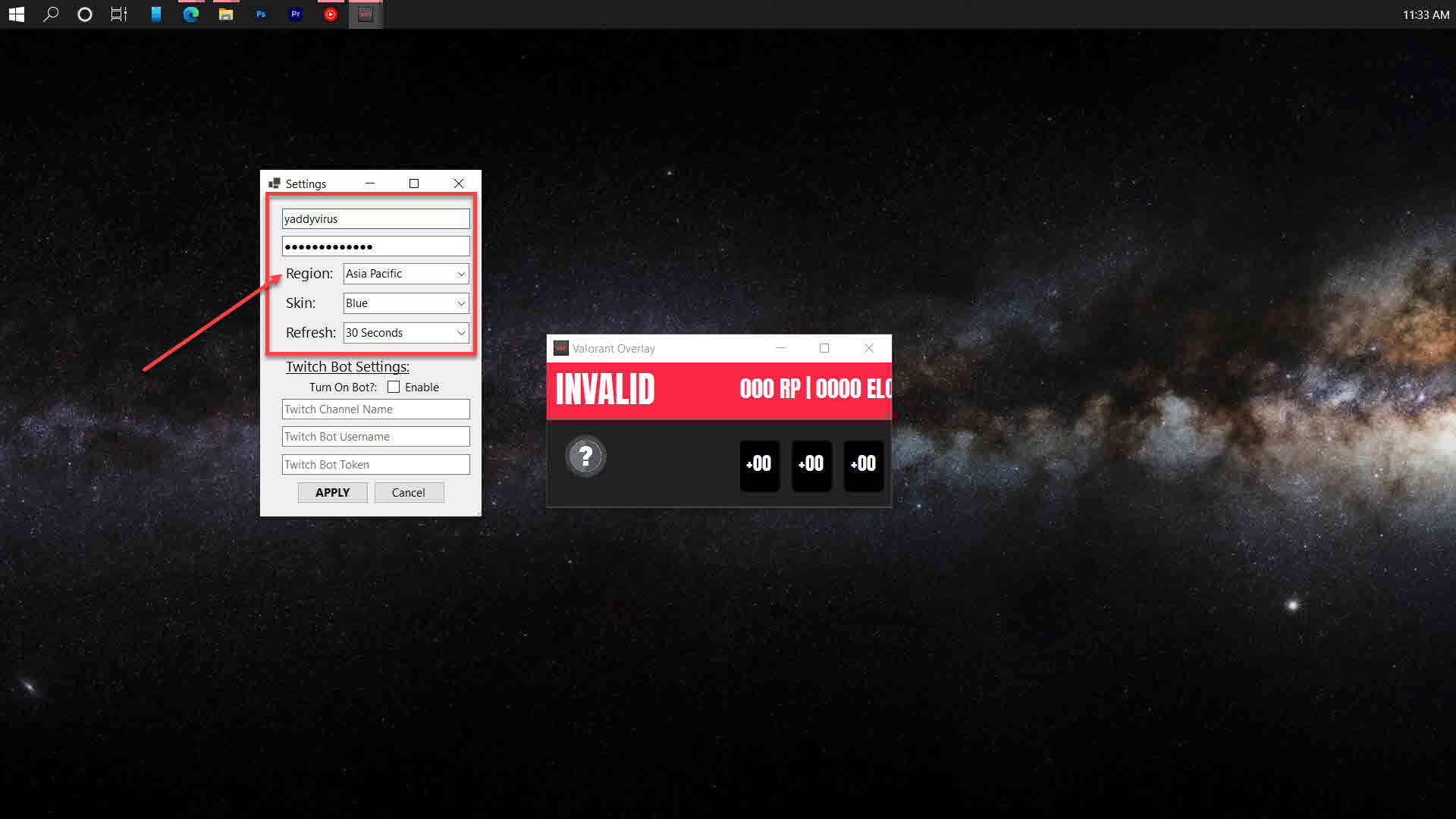
Task: Click the 11:33 AM clock
Action: click(x=1426, y=14)
